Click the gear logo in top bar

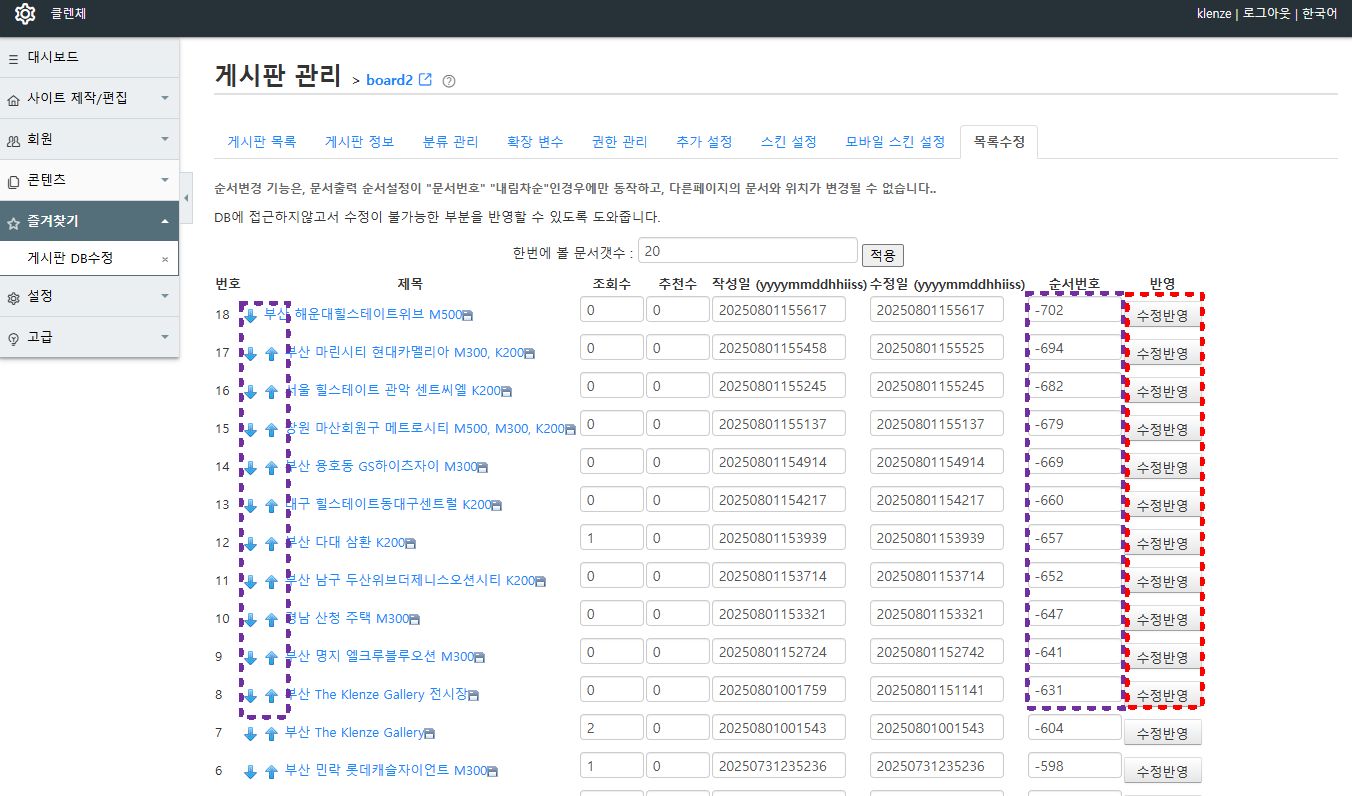click(x=25, y=14)
